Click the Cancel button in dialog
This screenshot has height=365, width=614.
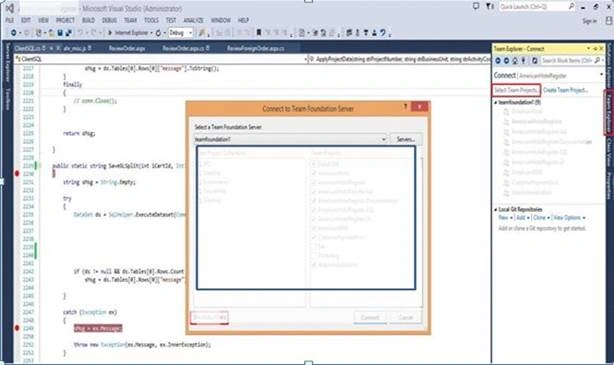[x=406, y=317]
